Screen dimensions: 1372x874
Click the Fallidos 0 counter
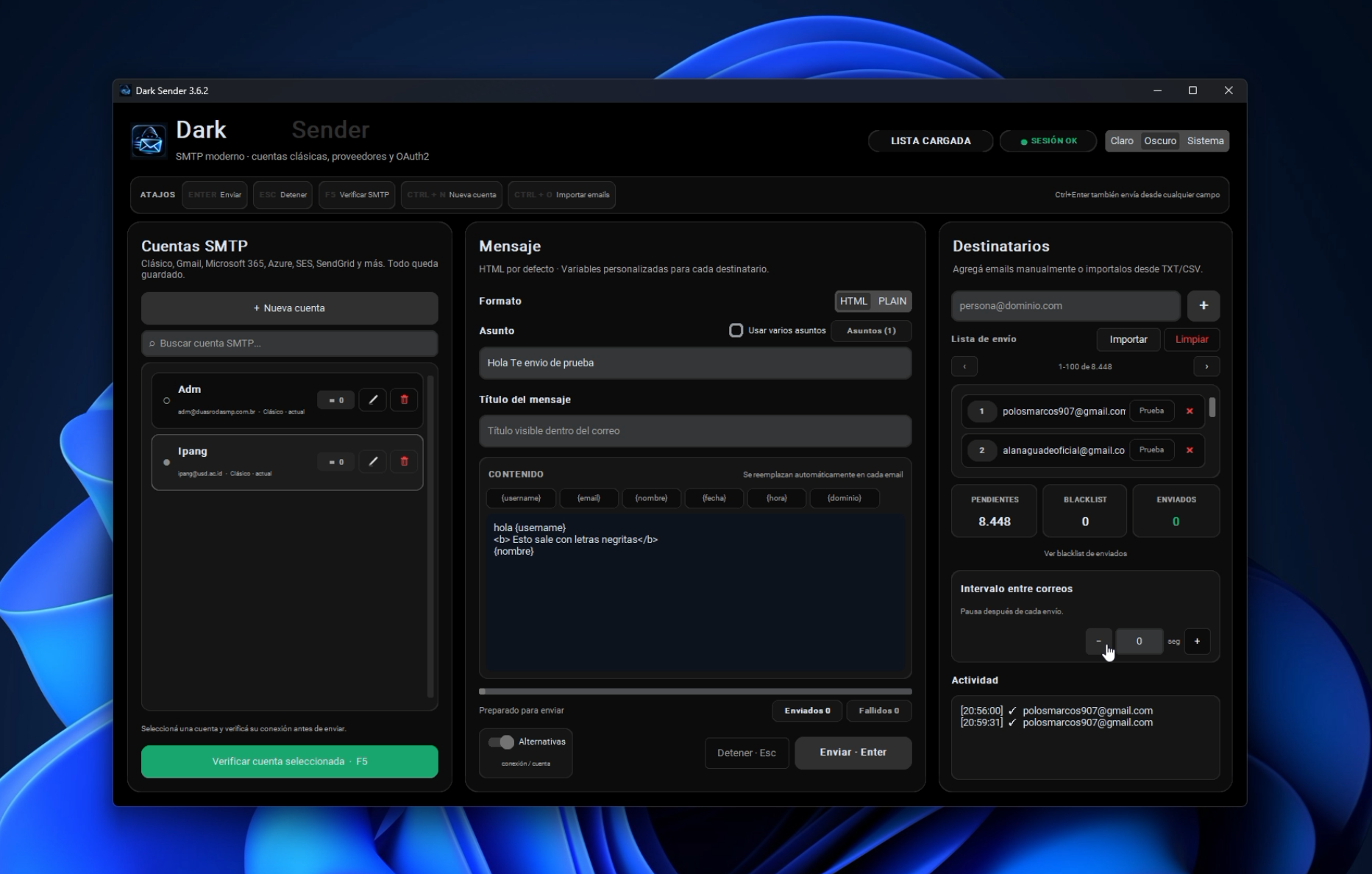[878, 711]
